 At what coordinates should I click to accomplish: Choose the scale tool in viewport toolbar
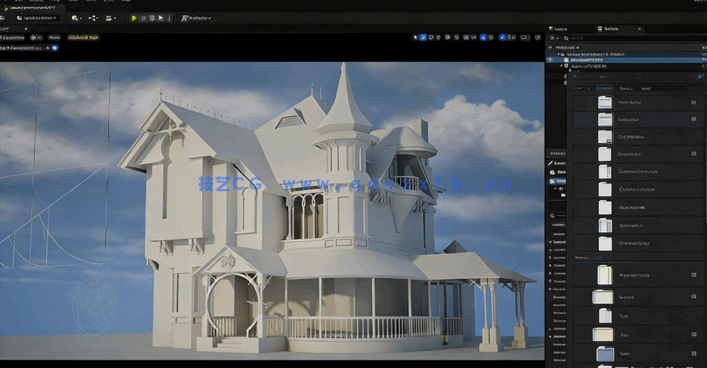(438, 37)
